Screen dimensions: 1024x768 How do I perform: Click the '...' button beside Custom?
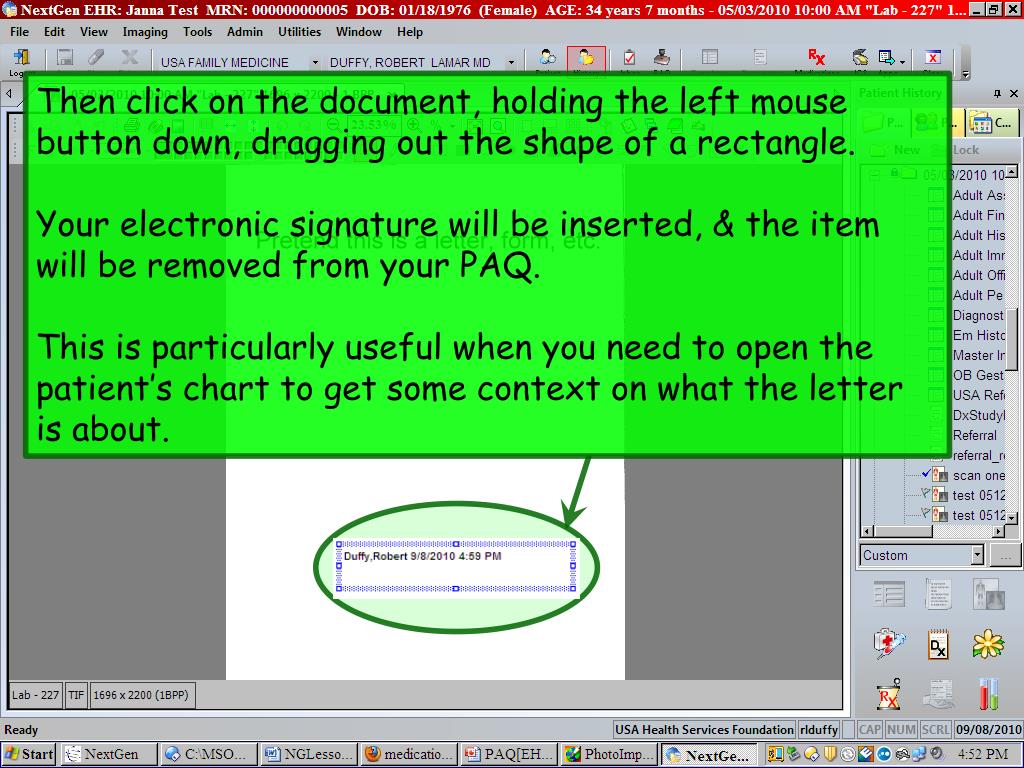1006,555
